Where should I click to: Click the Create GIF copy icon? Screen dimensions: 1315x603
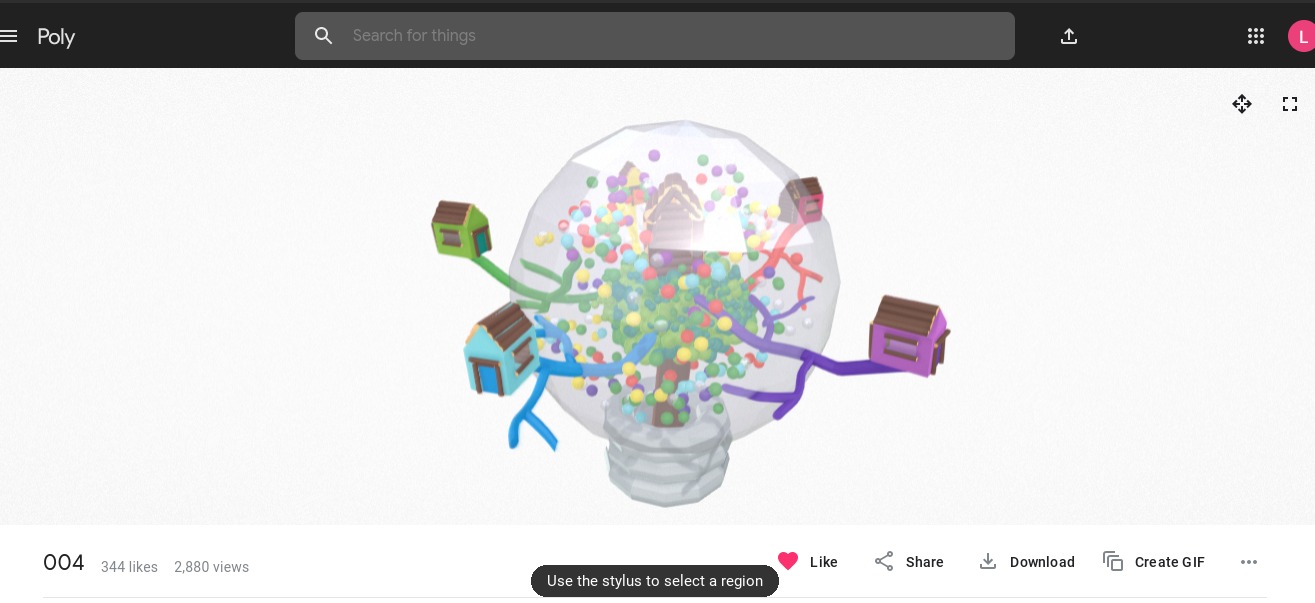(x=1113, y=561)
